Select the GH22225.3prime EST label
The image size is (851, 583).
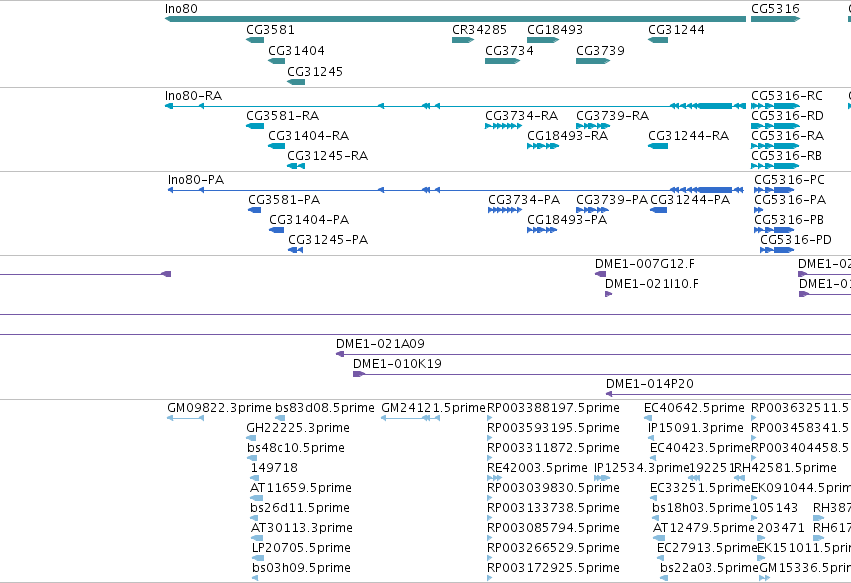298,428
